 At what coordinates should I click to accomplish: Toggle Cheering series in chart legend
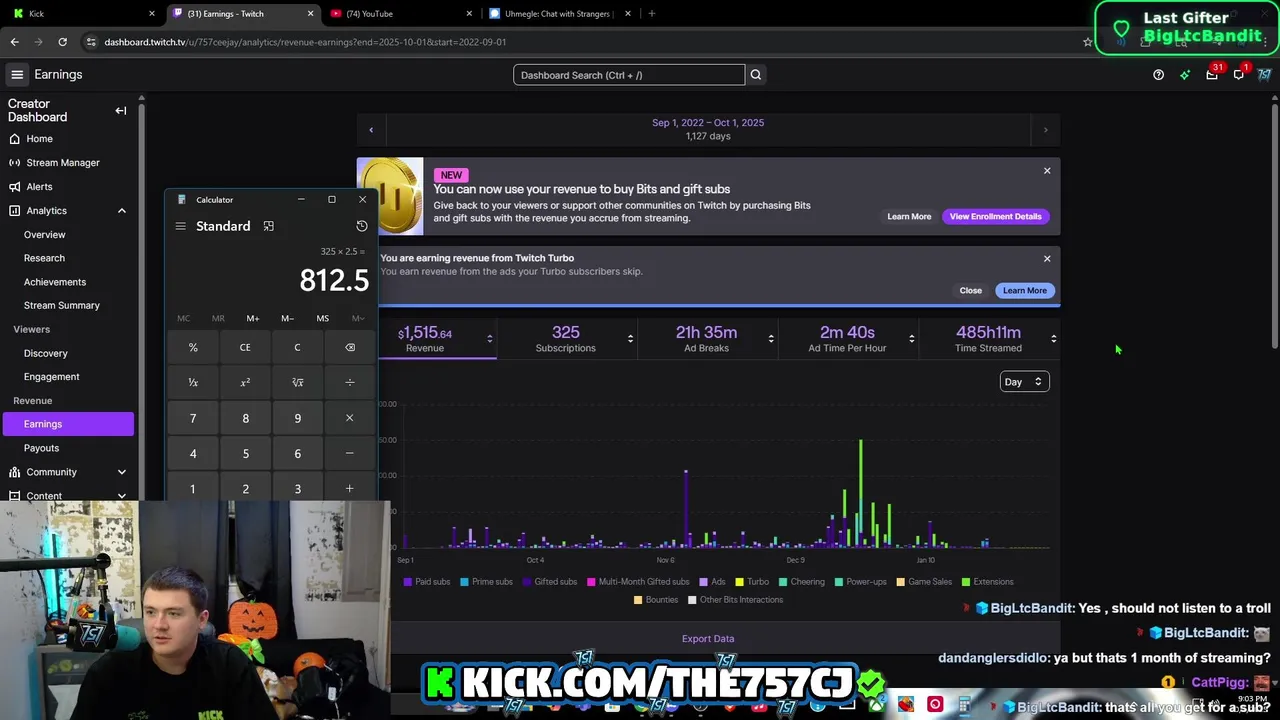[801, 582]
